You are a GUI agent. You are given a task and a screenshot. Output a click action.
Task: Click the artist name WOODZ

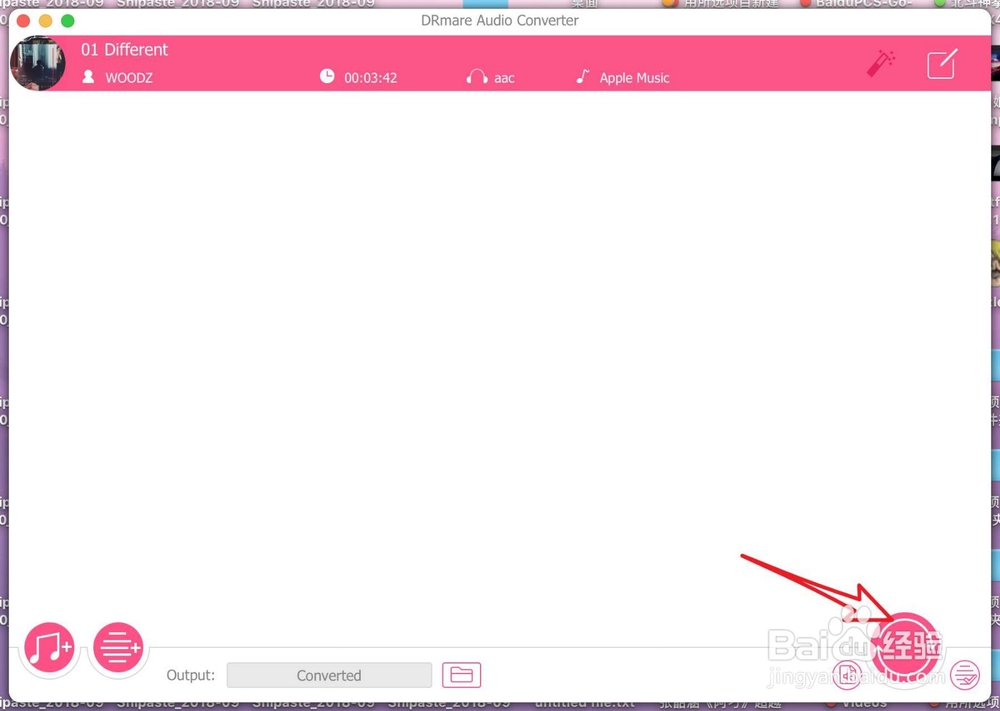coord(129,78)
